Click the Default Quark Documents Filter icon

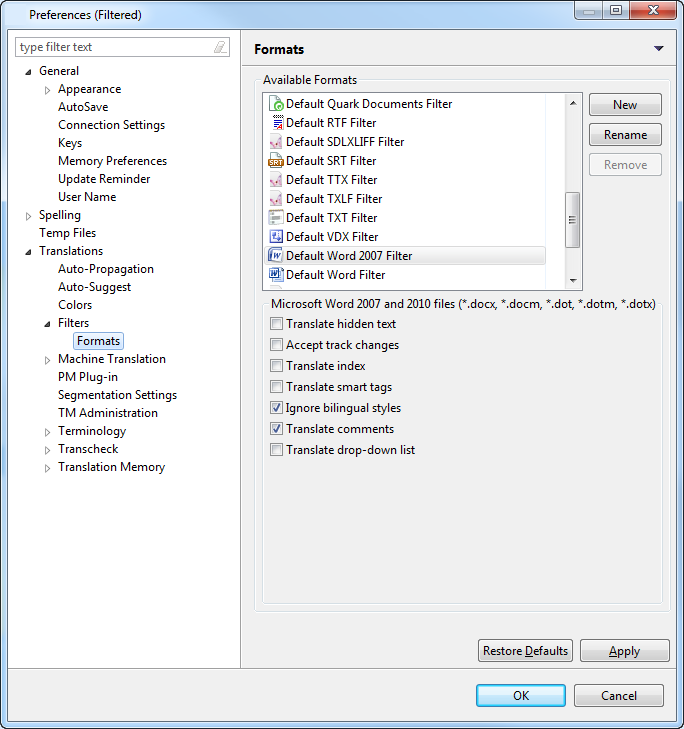click(276, 104)
